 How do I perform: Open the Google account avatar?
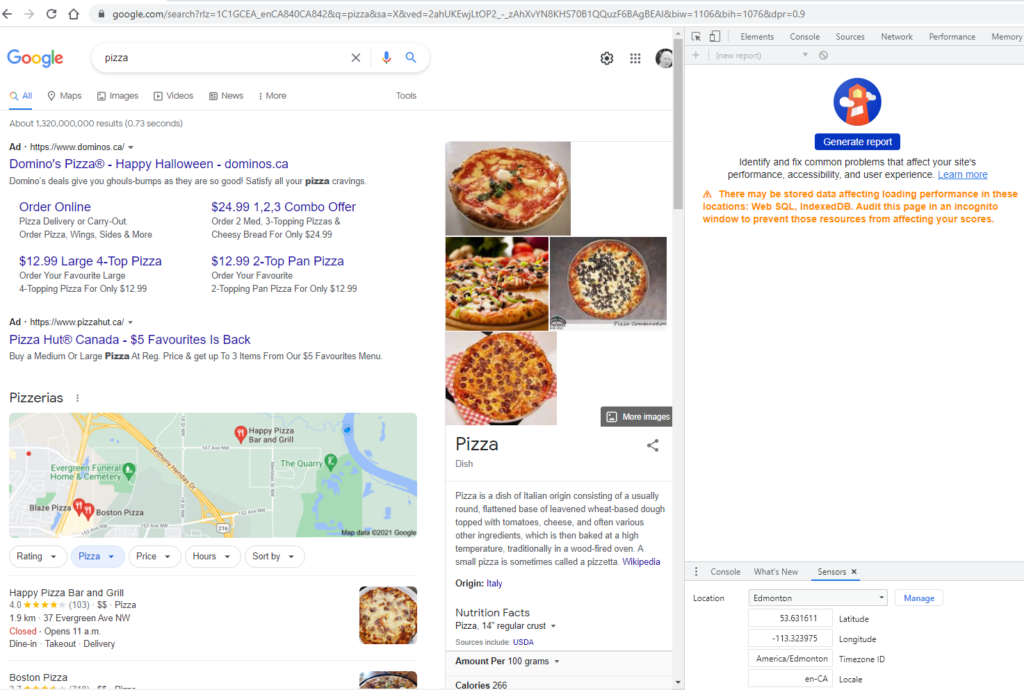click(664, 58)
